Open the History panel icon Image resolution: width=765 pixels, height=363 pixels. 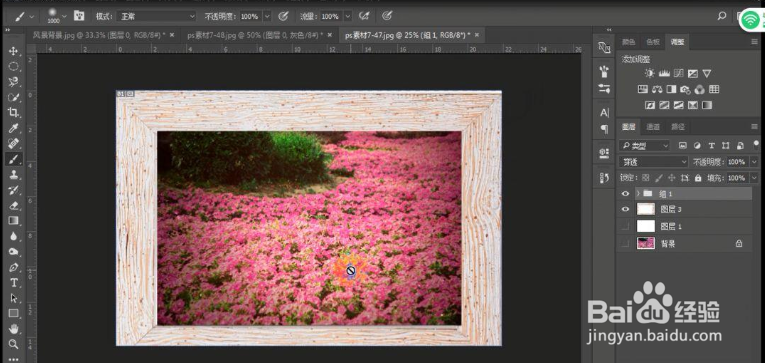coord(604,178)
